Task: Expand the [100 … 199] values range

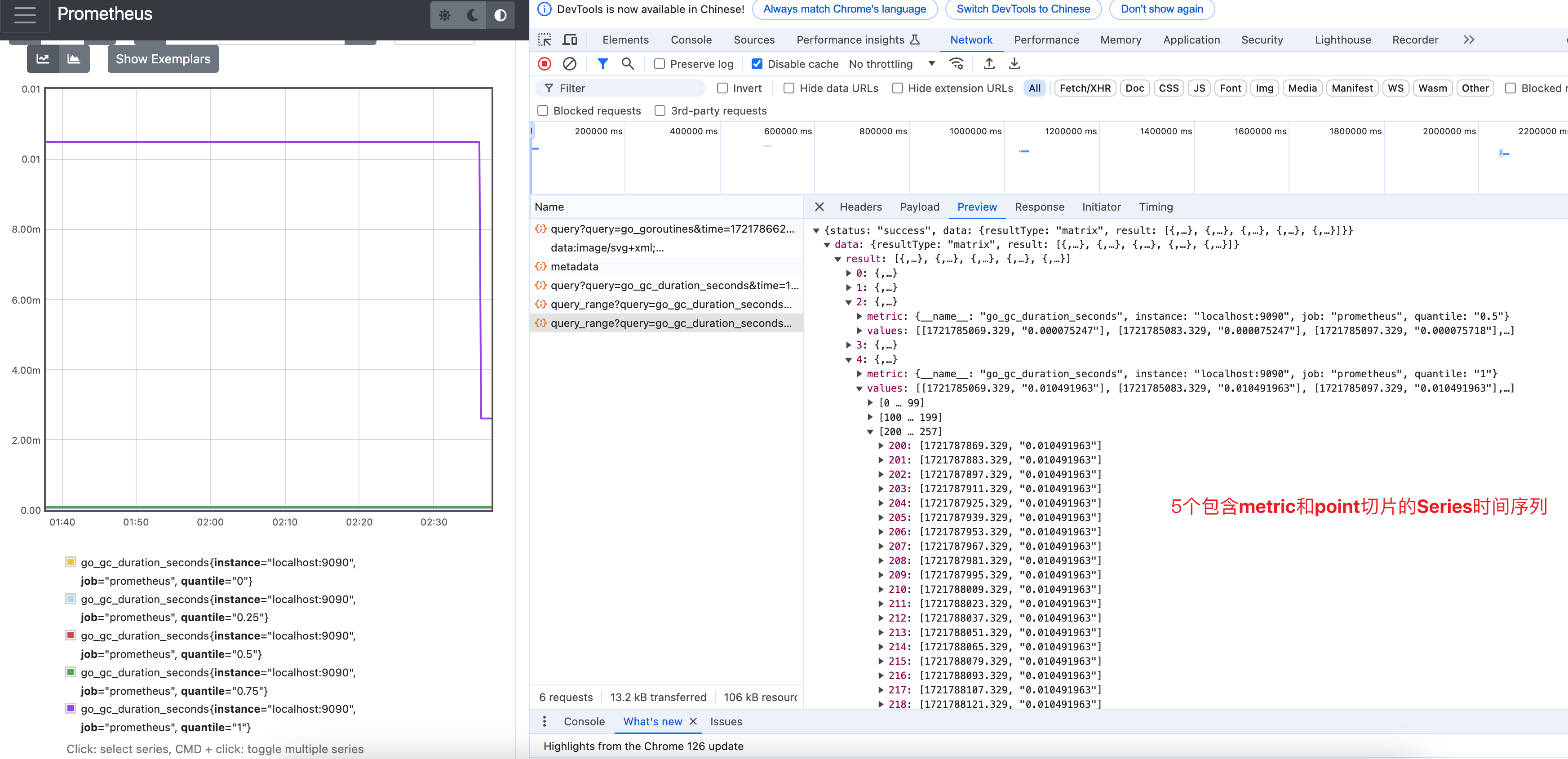Action: (871, 417)
